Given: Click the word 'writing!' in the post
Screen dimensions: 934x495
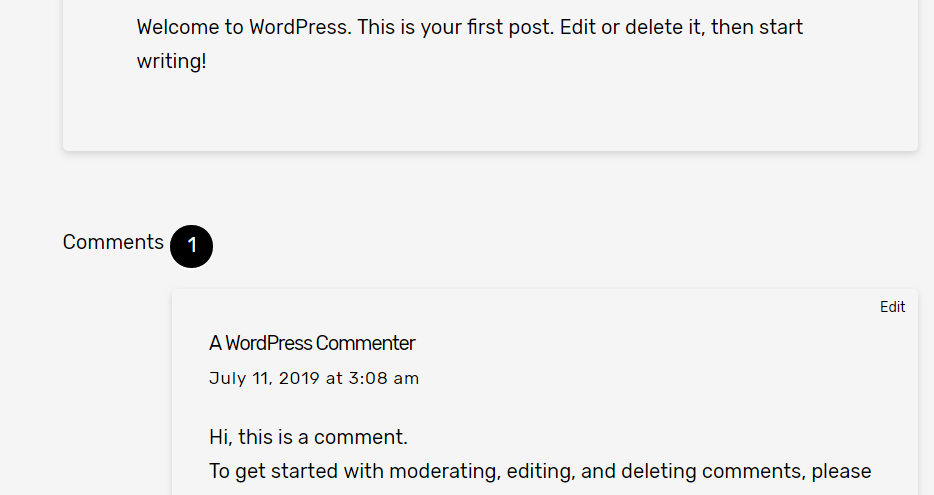Looking at the screenshot, I should point(172,61).
